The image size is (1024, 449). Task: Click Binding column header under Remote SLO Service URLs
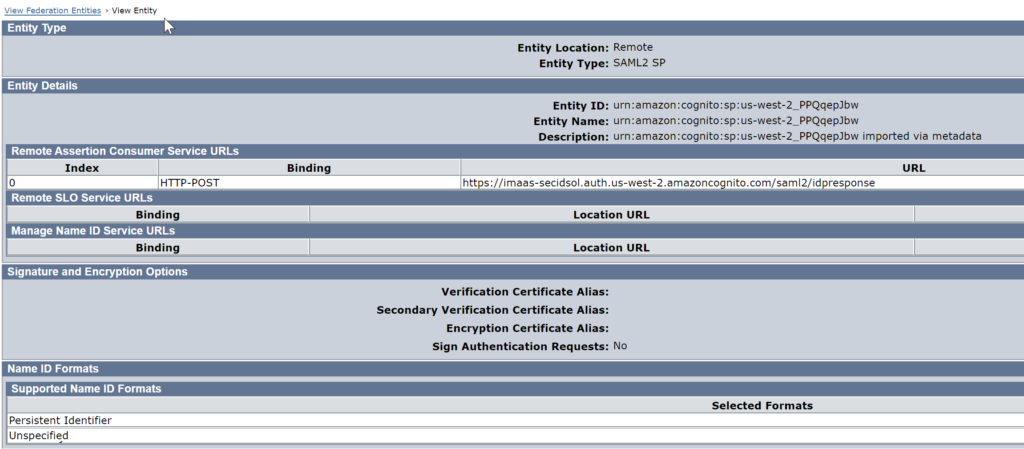tap(157, 214)
